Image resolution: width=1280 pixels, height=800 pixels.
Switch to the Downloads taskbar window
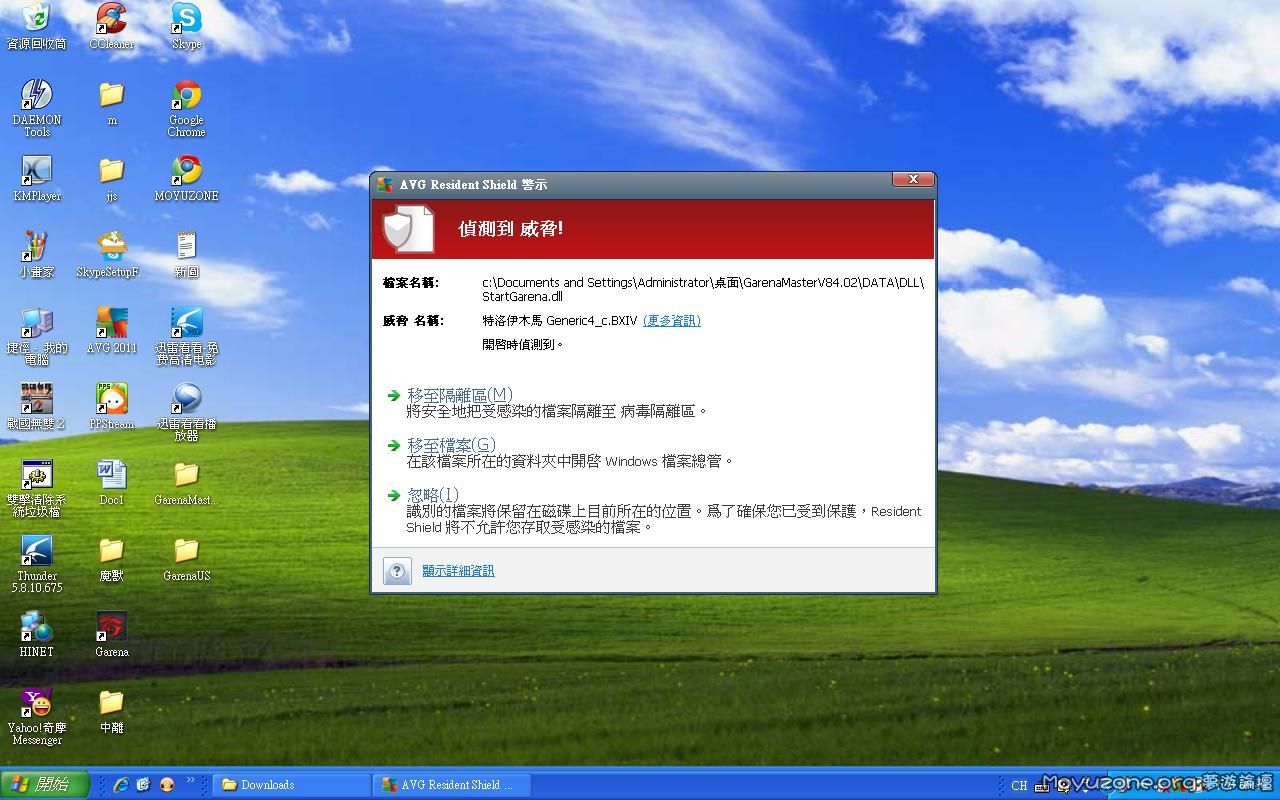pyautogui.click(x=291, y=785)
